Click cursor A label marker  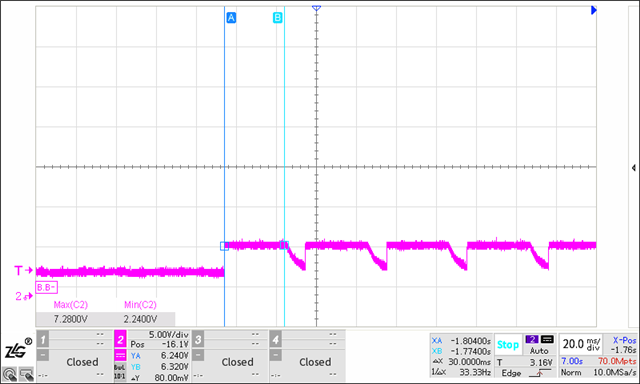pyautogui.click(x=231, y=18)
